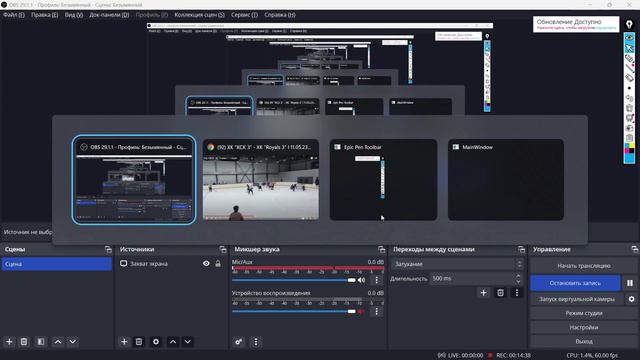Open the Файл menu

point(14,15)
